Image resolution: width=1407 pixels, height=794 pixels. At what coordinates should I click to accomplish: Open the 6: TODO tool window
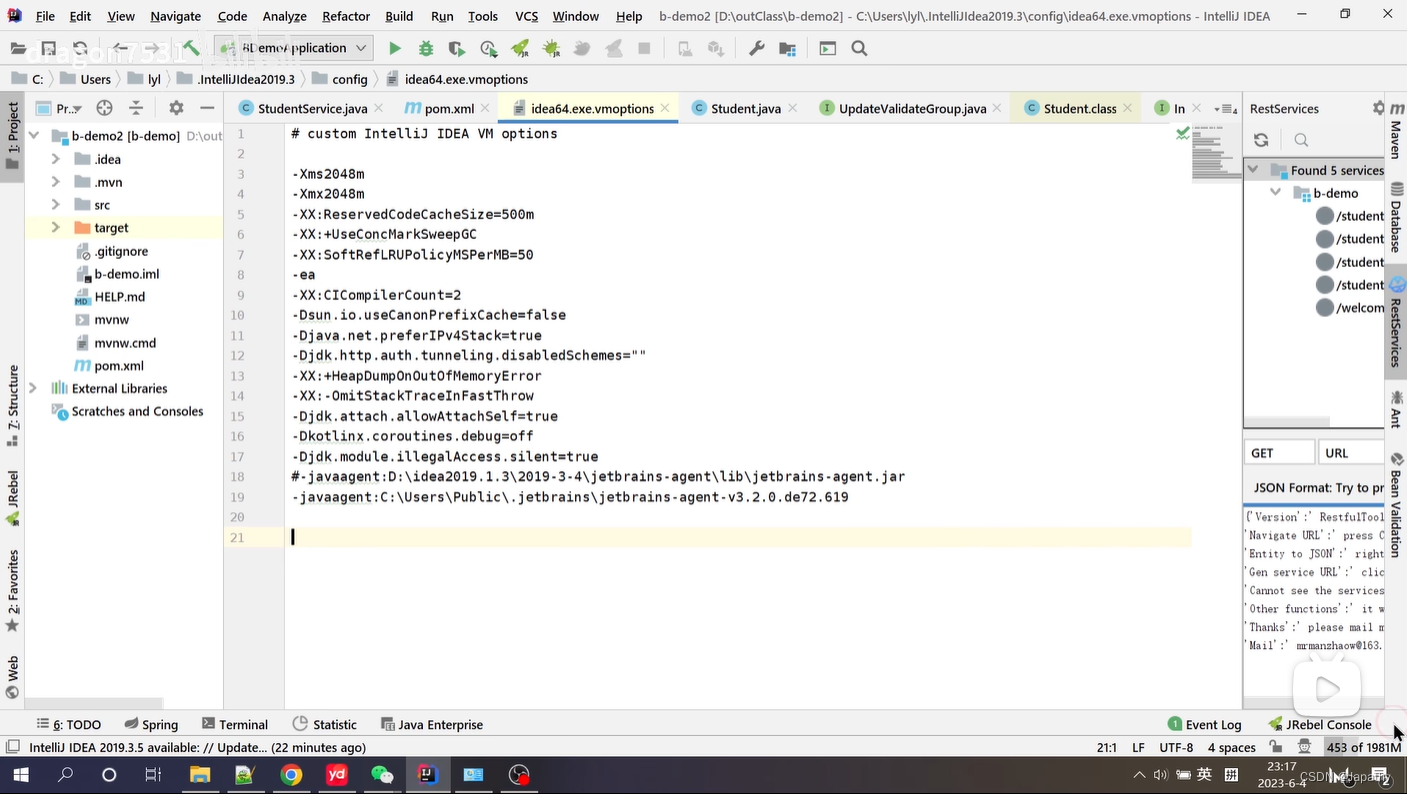point(69,724)
